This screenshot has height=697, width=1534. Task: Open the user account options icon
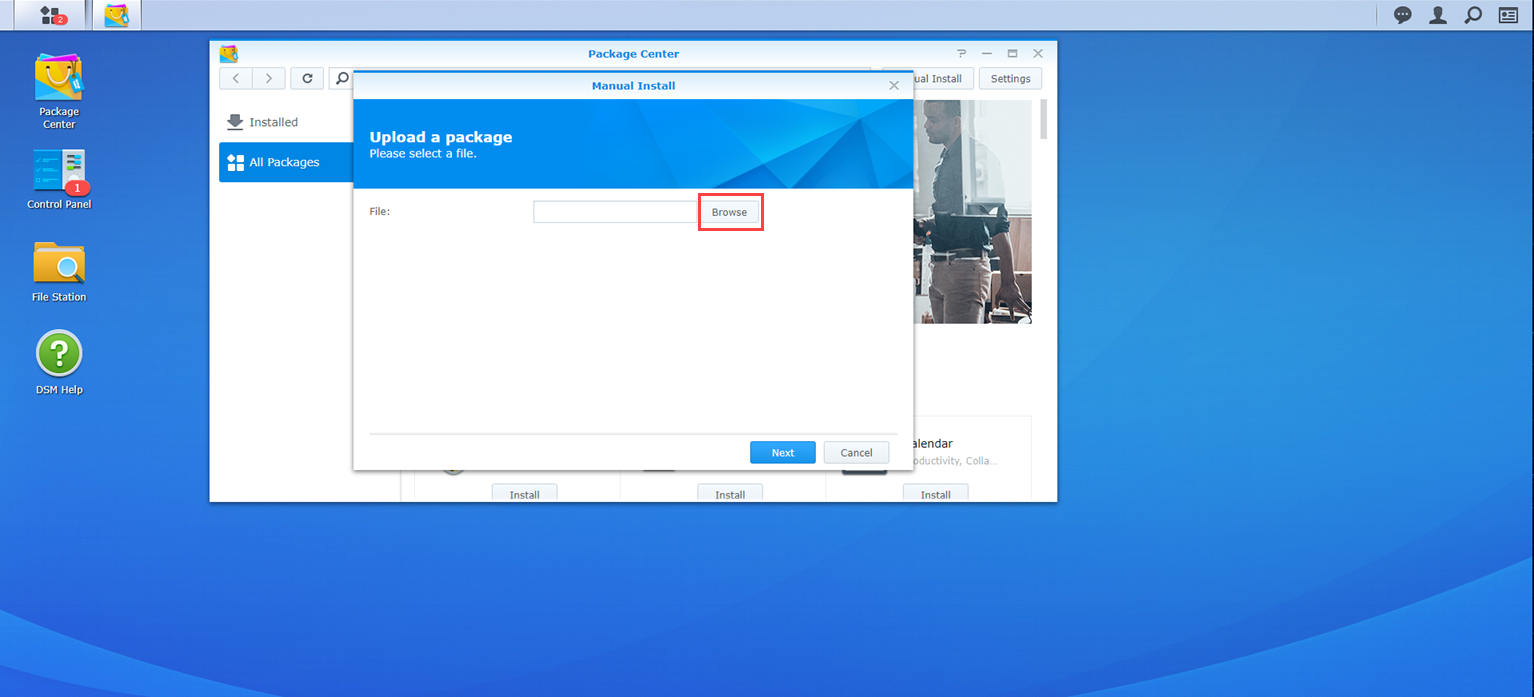[x=1438, y=15]
